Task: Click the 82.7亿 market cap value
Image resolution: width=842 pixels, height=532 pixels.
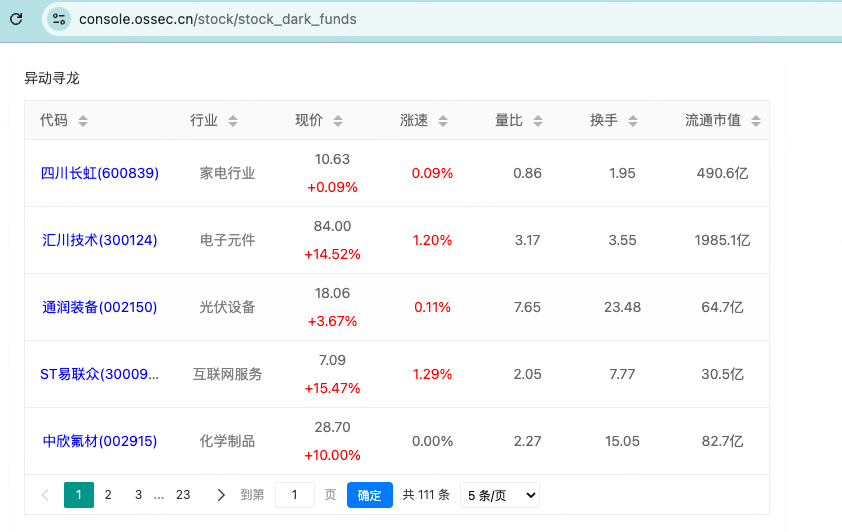Action: (722, 441)
